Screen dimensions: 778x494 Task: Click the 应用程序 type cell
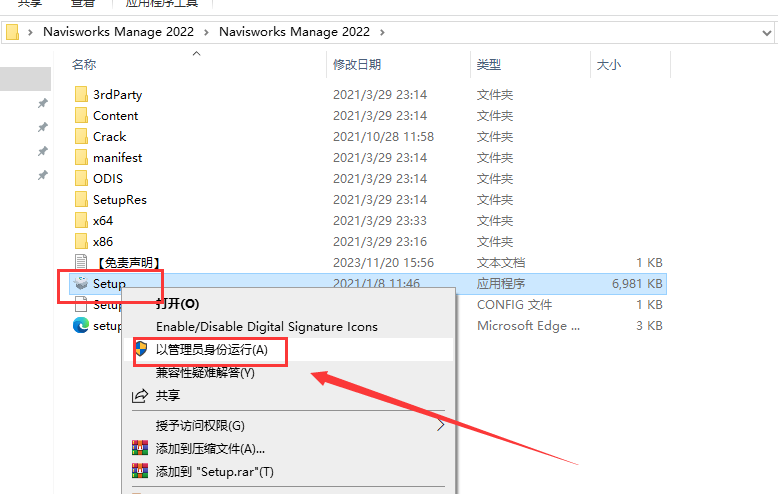(501, 283)
